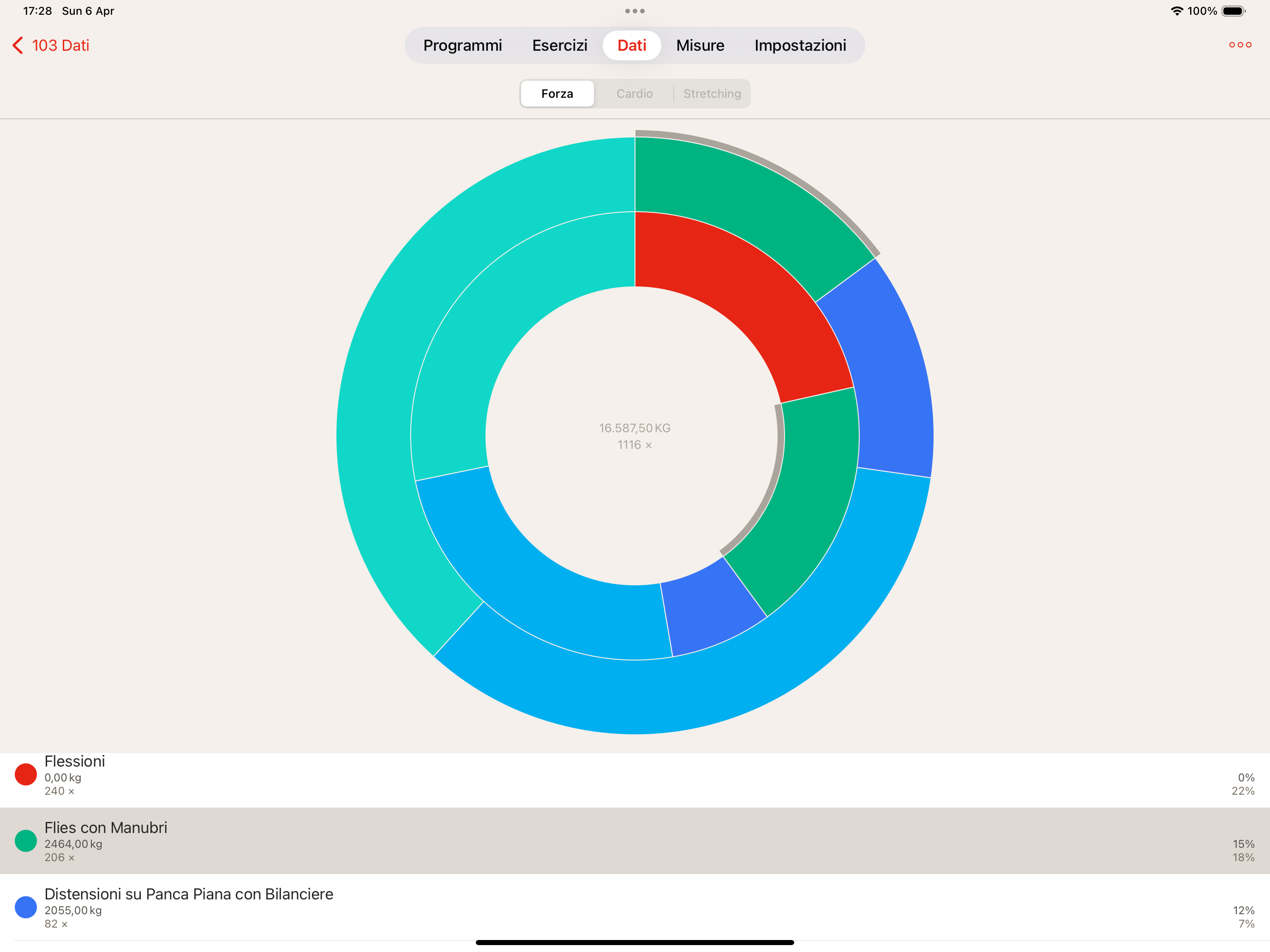The height and width of the screenshot is (952, 1270).
Task: Tap the blue Distensioni su Panca dot
Action: coord(26,907)
